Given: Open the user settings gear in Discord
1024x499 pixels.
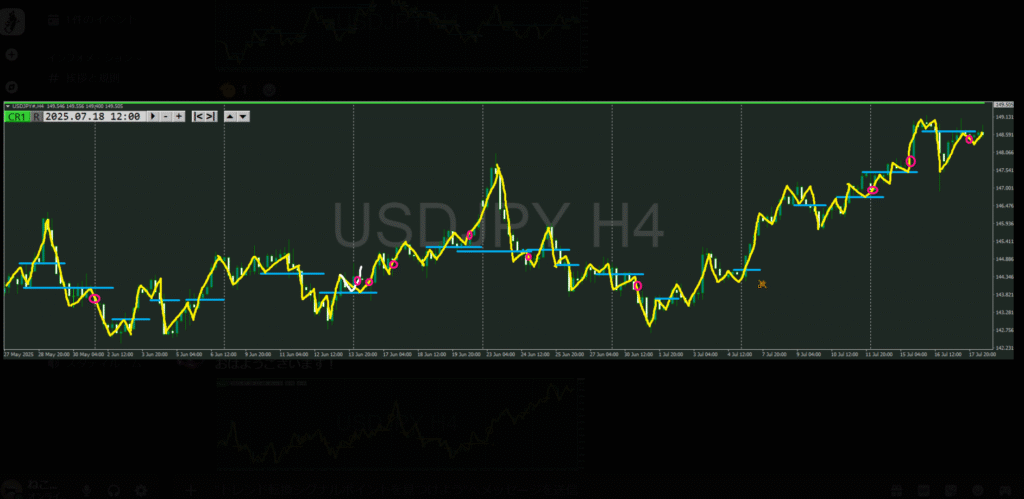Looking at the screenshot, I should tap(140, 490).
